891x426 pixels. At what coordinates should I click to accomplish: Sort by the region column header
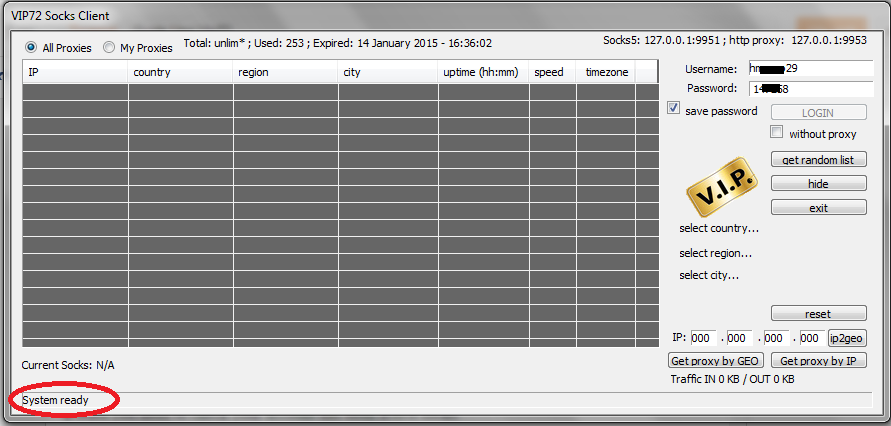pyautogui.click(x=285, y=72)
